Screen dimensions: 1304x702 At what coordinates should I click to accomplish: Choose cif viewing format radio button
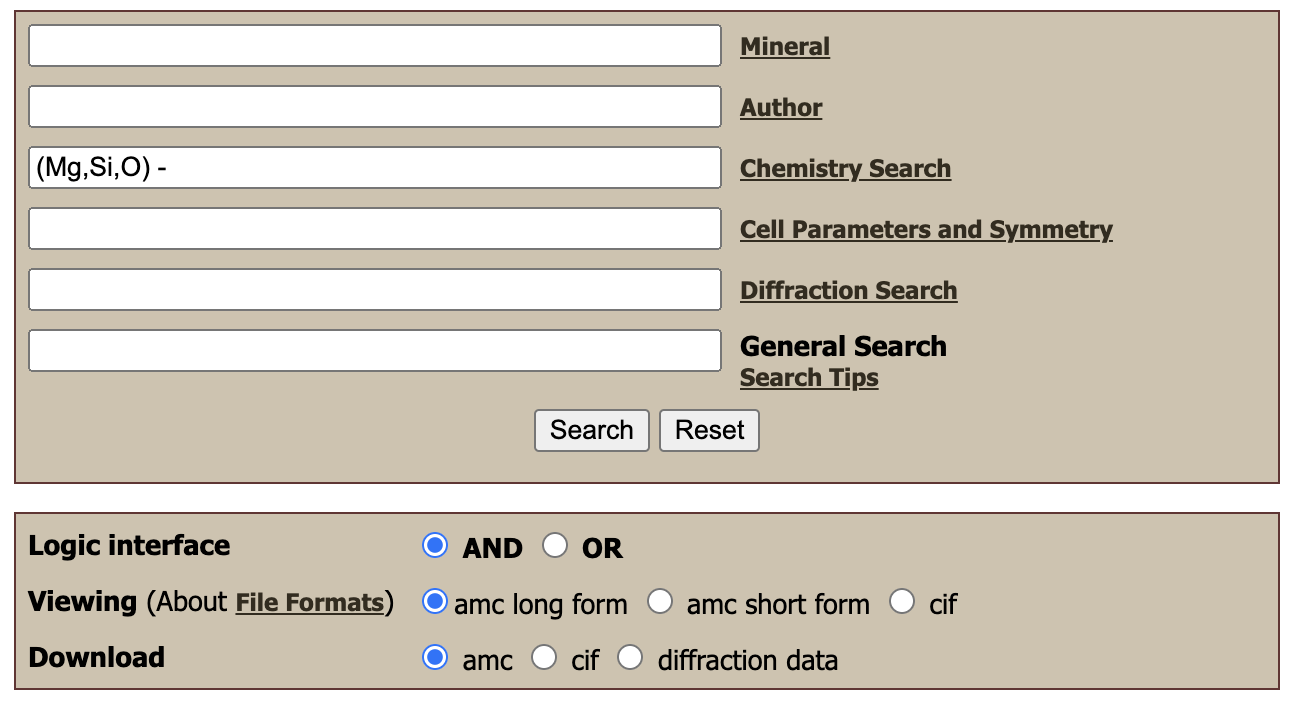[902, 602]
